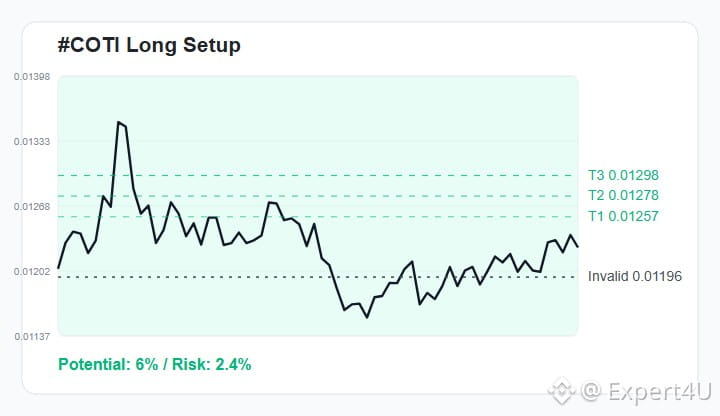Click the 0.01398 y-axis label
This screenshot has height=416, width=720.
(x=32, y=77)
